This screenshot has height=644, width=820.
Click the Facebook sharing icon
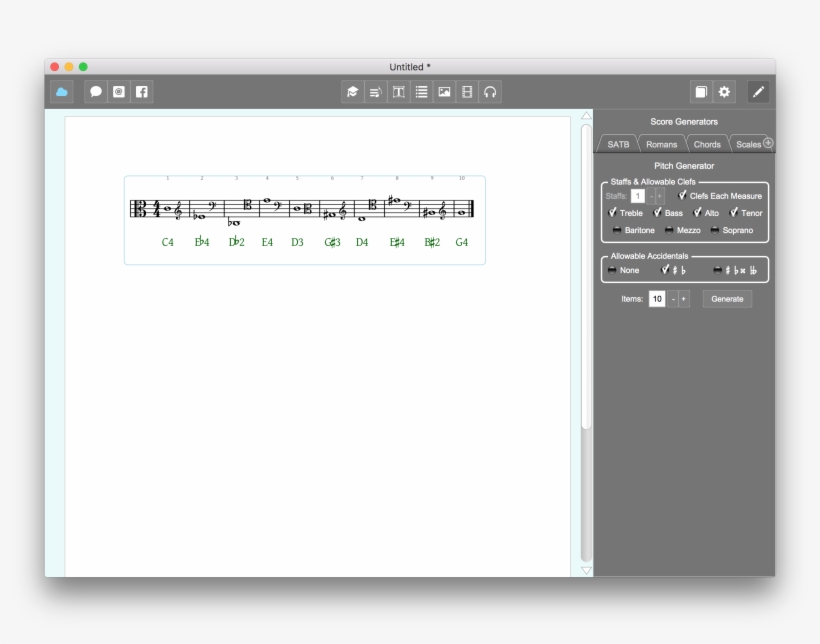click(x=142, y=92)
